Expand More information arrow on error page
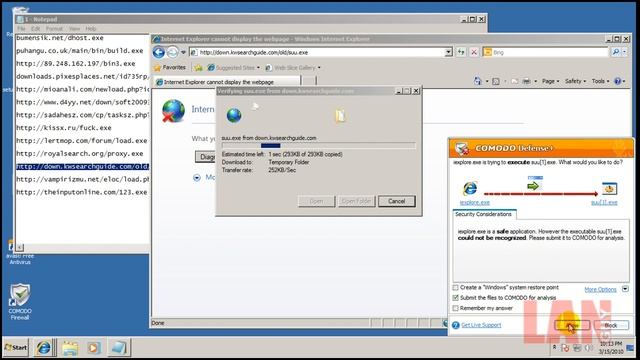 click(197, 177)
